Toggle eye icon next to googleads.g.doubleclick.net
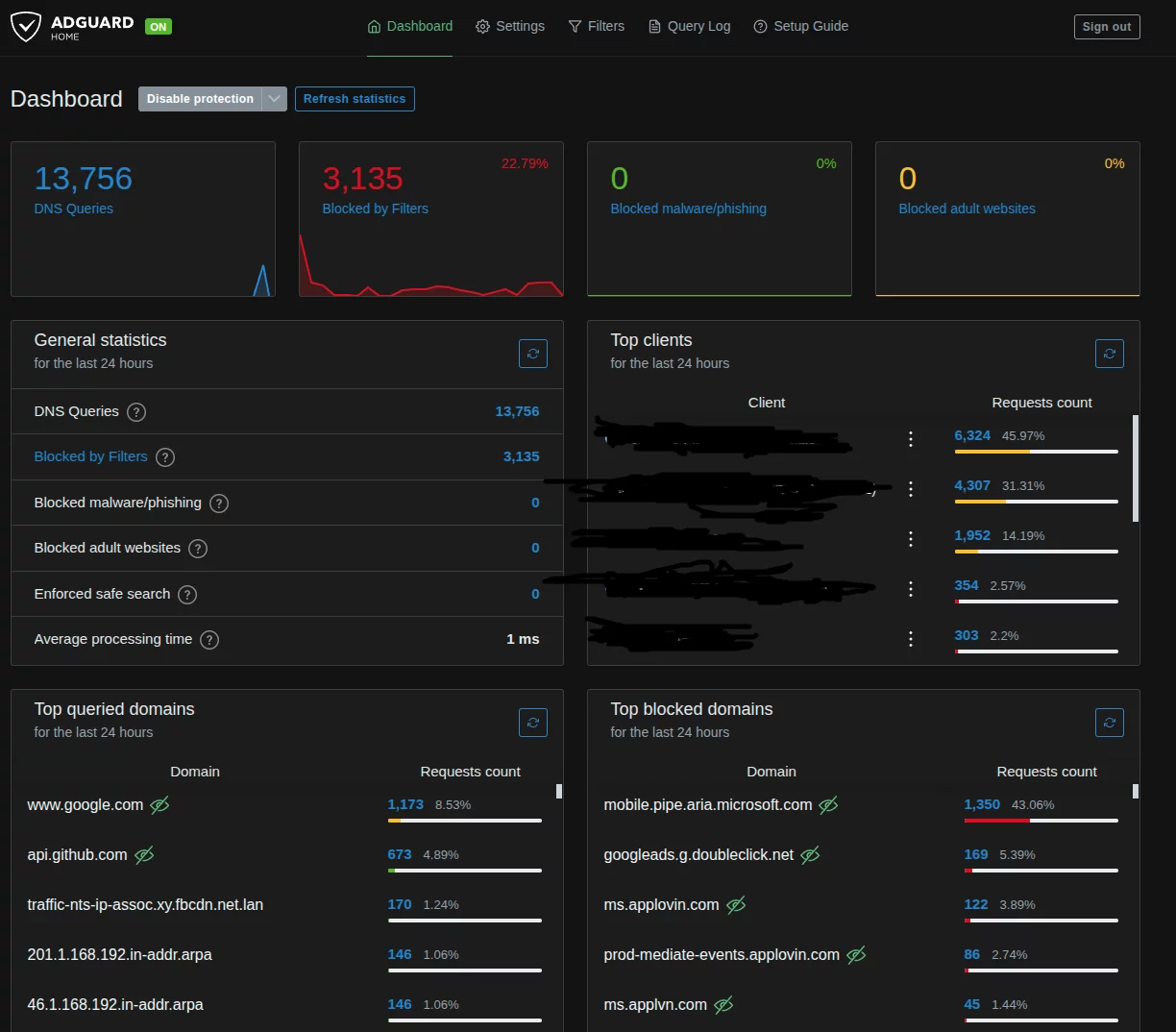 point(810,855)
